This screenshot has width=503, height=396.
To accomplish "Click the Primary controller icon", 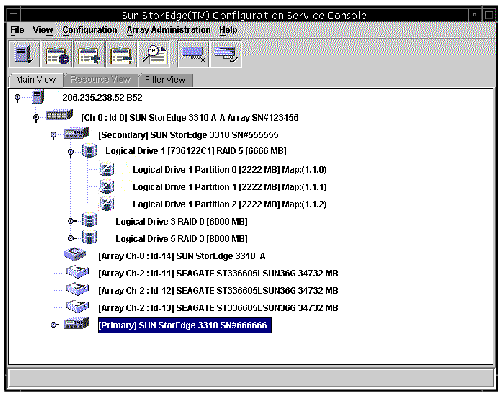I will (x=76, y=323).
